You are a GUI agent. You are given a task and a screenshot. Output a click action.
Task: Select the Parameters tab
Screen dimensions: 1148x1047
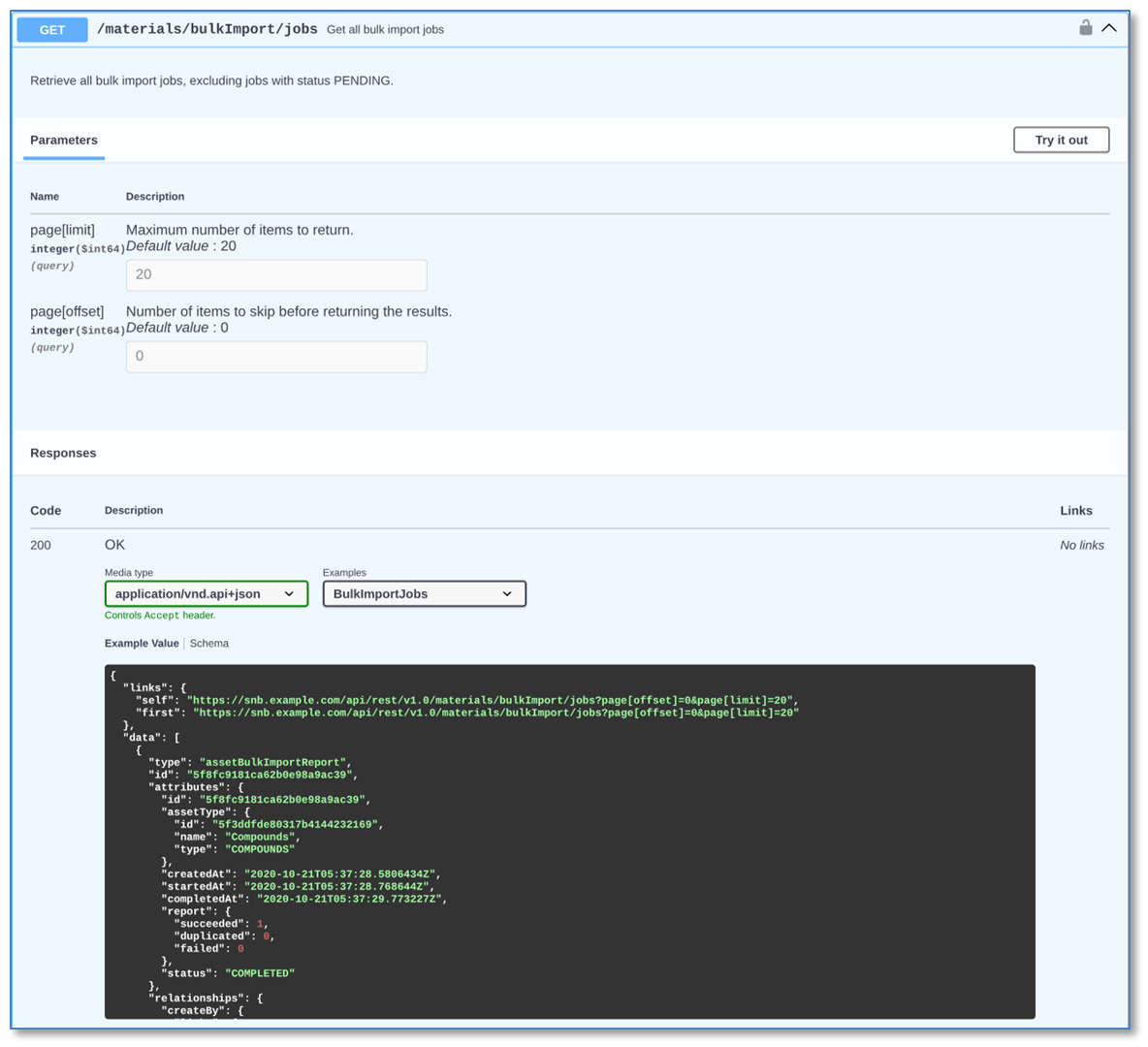(64, 140)
